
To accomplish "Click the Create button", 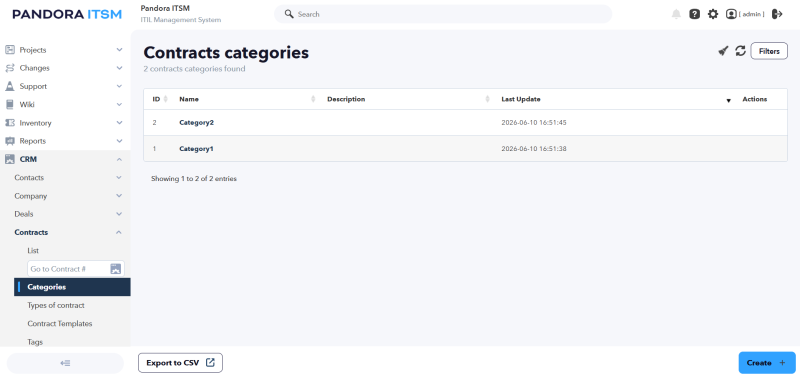I will click(767, 363).
